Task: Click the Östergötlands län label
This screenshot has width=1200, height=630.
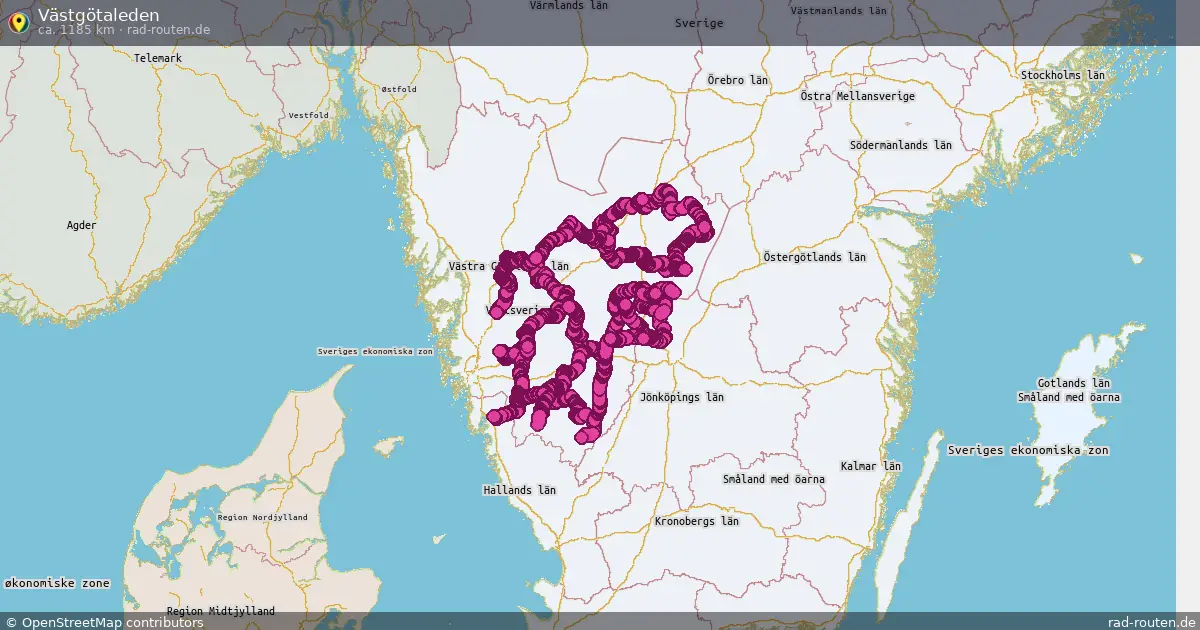Action: point(814,257)
